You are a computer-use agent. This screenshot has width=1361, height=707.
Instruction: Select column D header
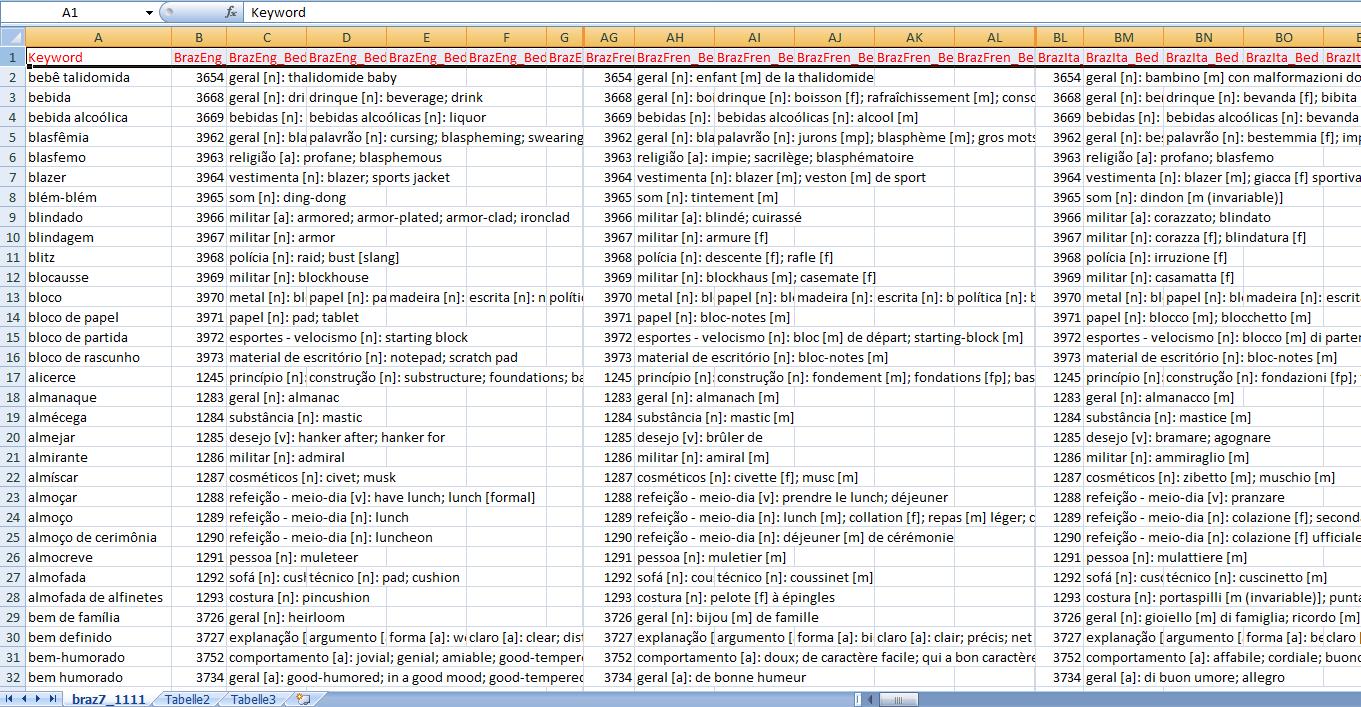click(x=347, y=38)
